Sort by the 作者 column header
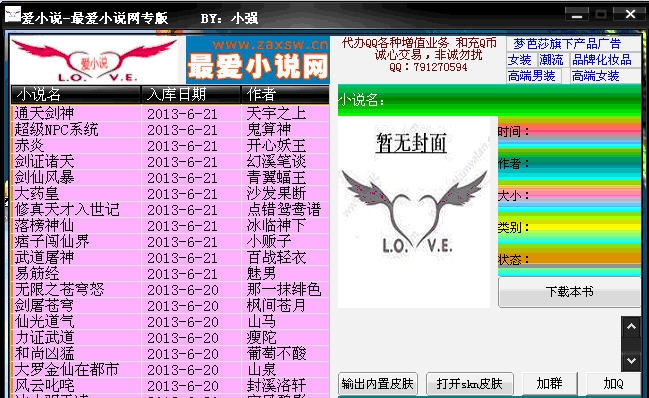Image resolution: width=649 pixels, height=398 pixels. pos(285,95)
